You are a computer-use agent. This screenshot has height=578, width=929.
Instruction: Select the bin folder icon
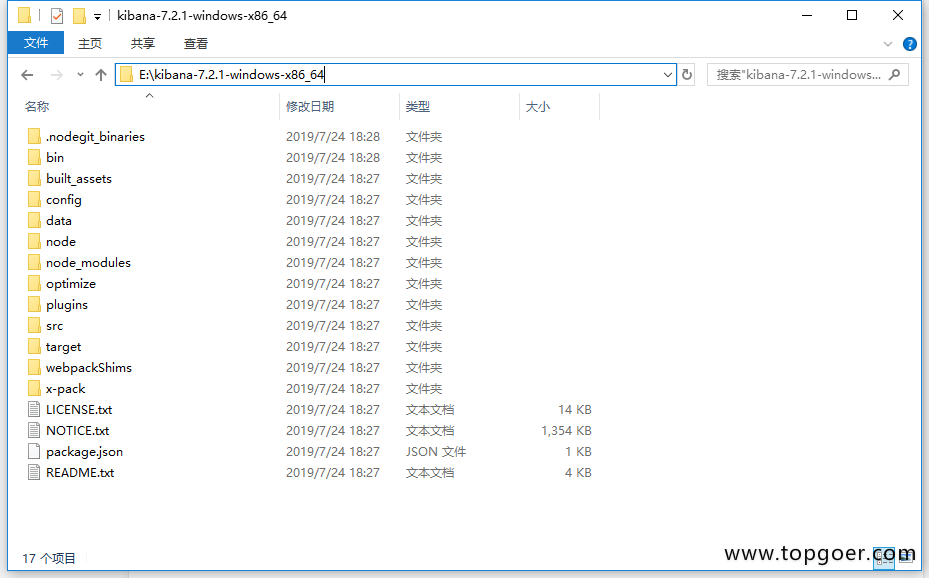(34, 158)
